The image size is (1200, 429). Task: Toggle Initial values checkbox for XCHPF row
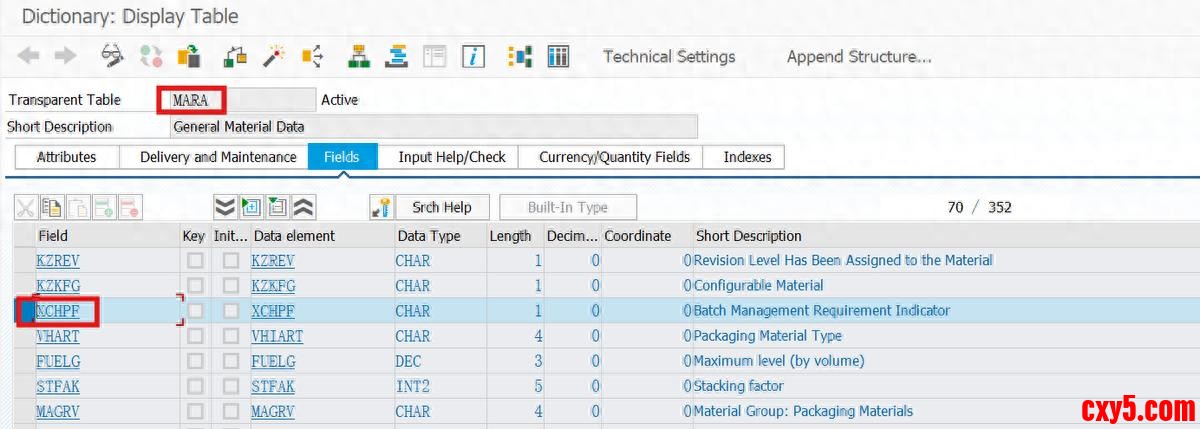click(231, 311)
